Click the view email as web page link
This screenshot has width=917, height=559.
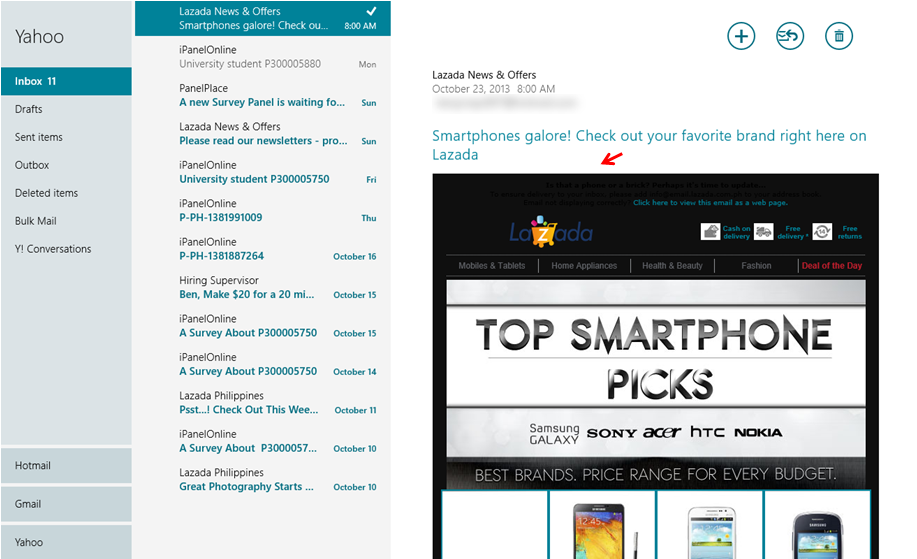point(697,203)
